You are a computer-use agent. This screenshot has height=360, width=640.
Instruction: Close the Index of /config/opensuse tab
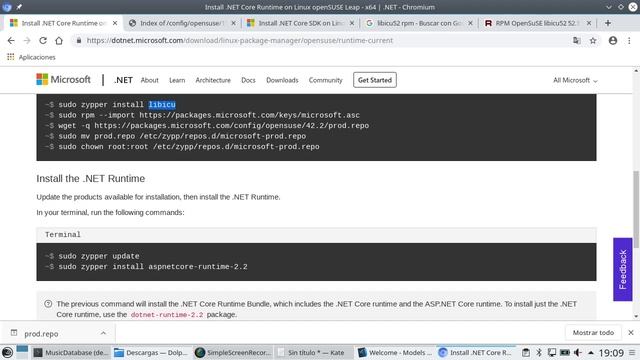233,23
